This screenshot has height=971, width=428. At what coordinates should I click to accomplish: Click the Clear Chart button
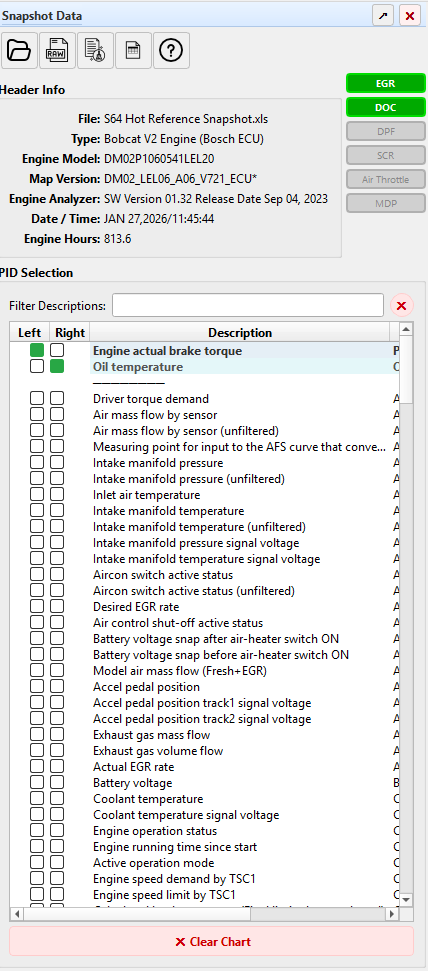point(211,942)
